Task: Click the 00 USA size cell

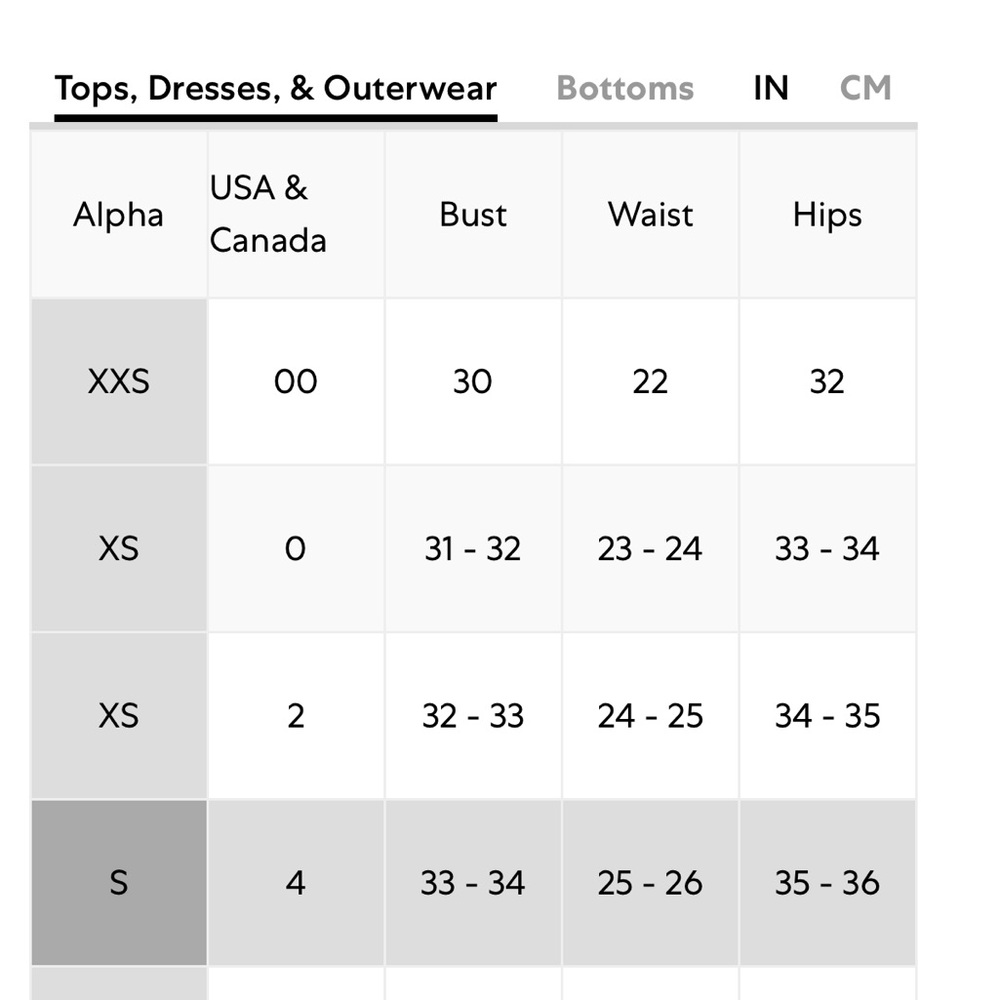Action: point(295,381)
